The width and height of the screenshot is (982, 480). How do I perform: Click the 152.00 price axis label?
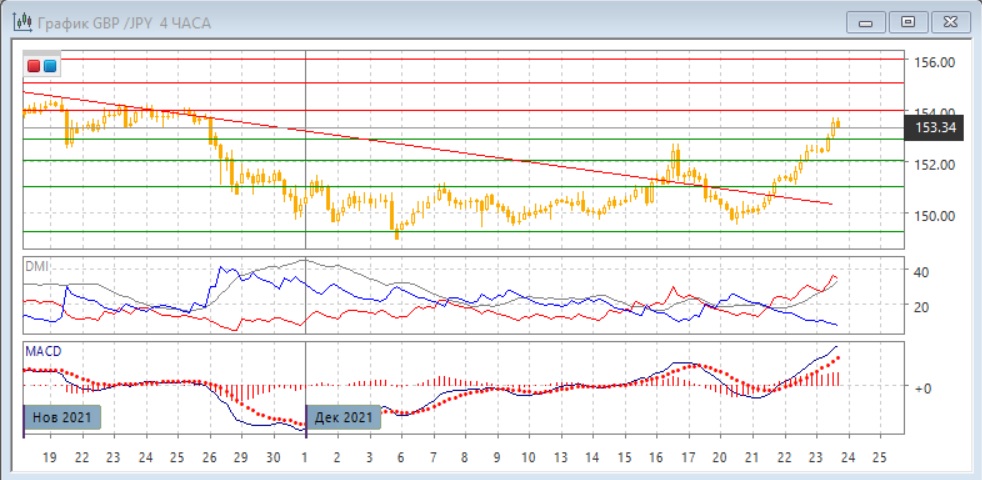coord(937,164)
